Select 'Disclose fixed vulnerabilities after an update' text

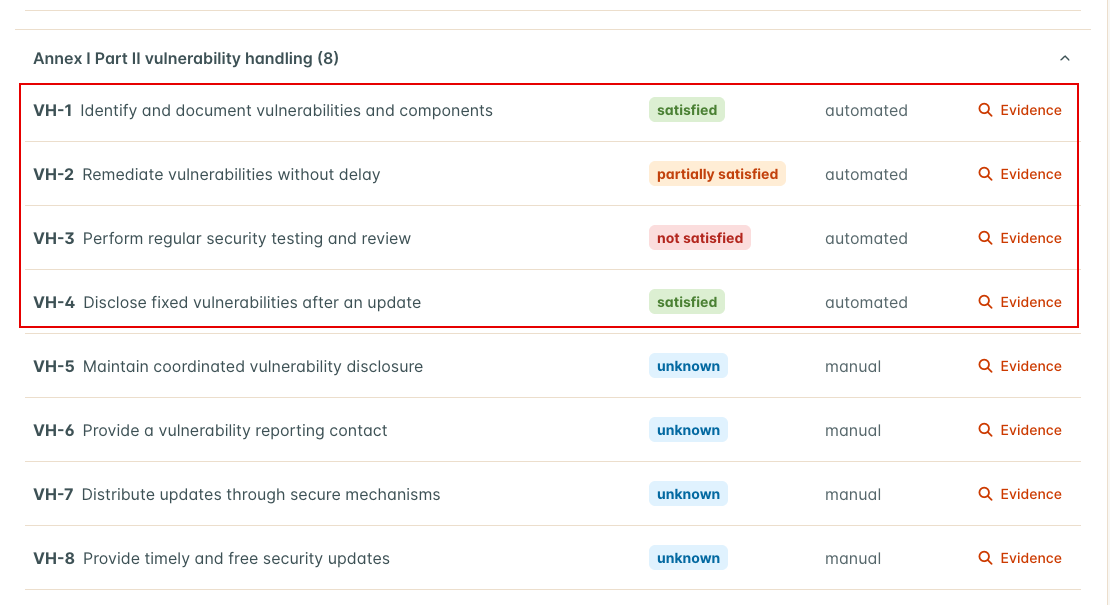coord(252,303)
